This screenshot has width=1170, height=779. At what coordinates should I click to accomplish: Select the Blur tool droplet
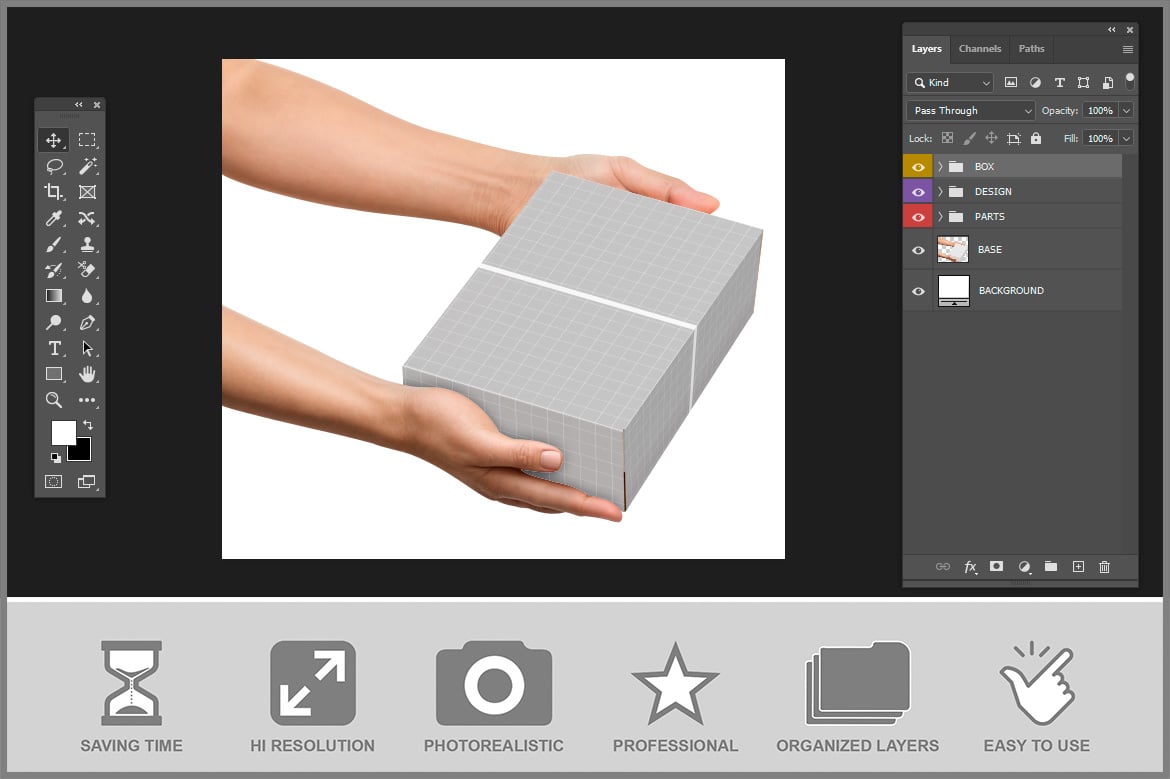click(x=87, y=296)
